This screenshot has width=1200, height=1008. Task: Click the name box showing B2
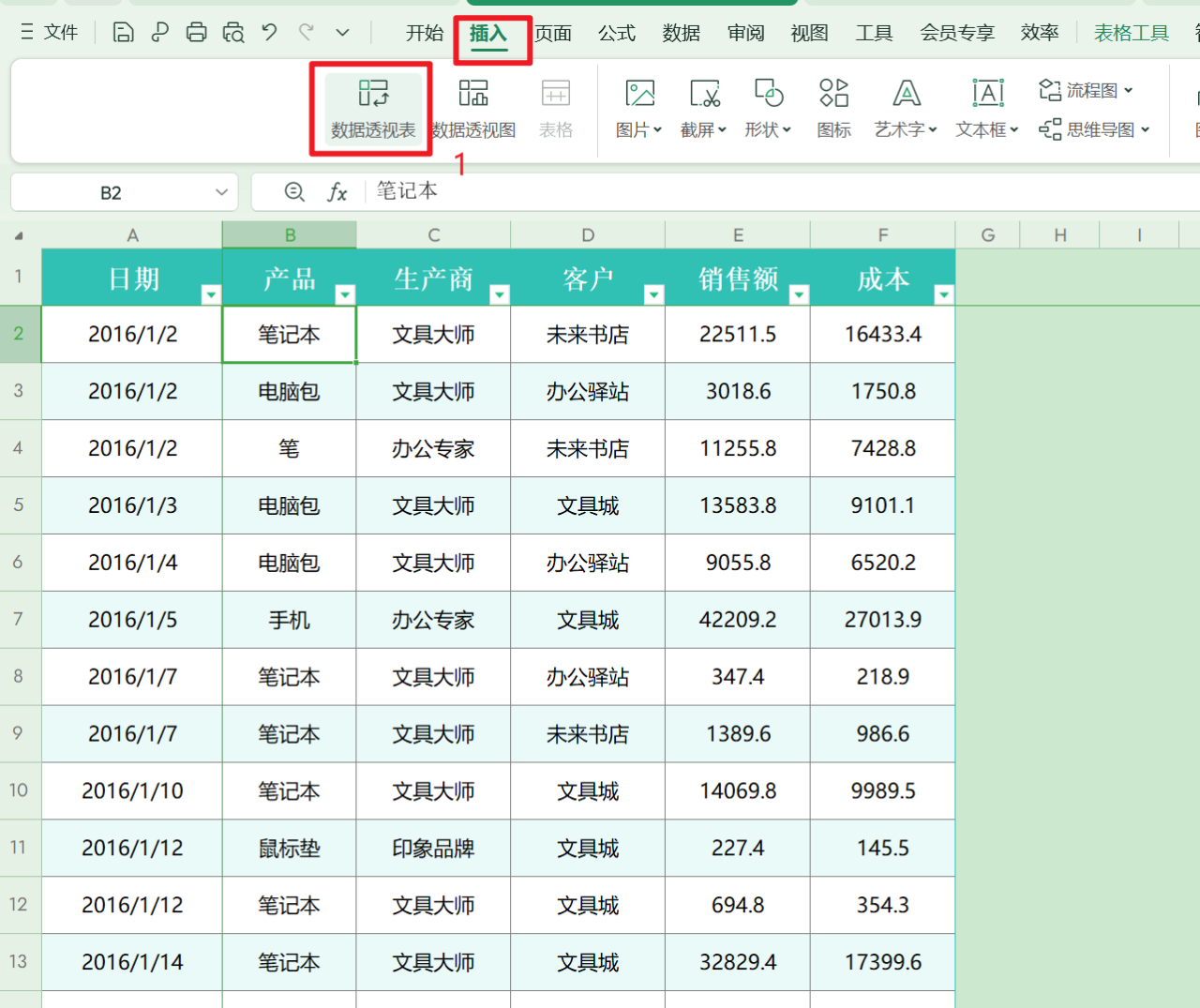click(x=112, y=192)
